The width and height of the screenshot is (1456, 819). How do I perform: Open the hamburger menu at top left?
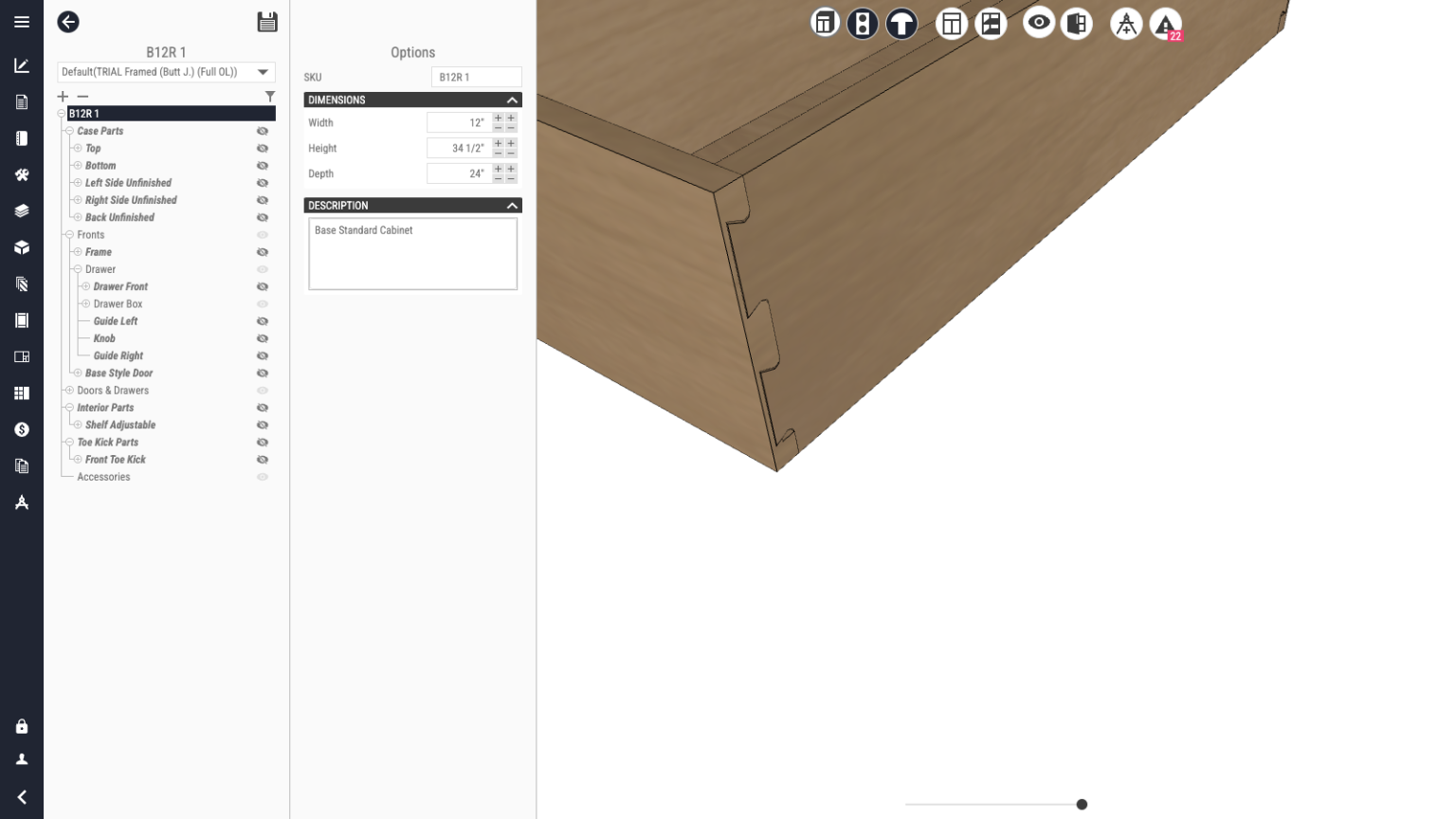point(21,22)
